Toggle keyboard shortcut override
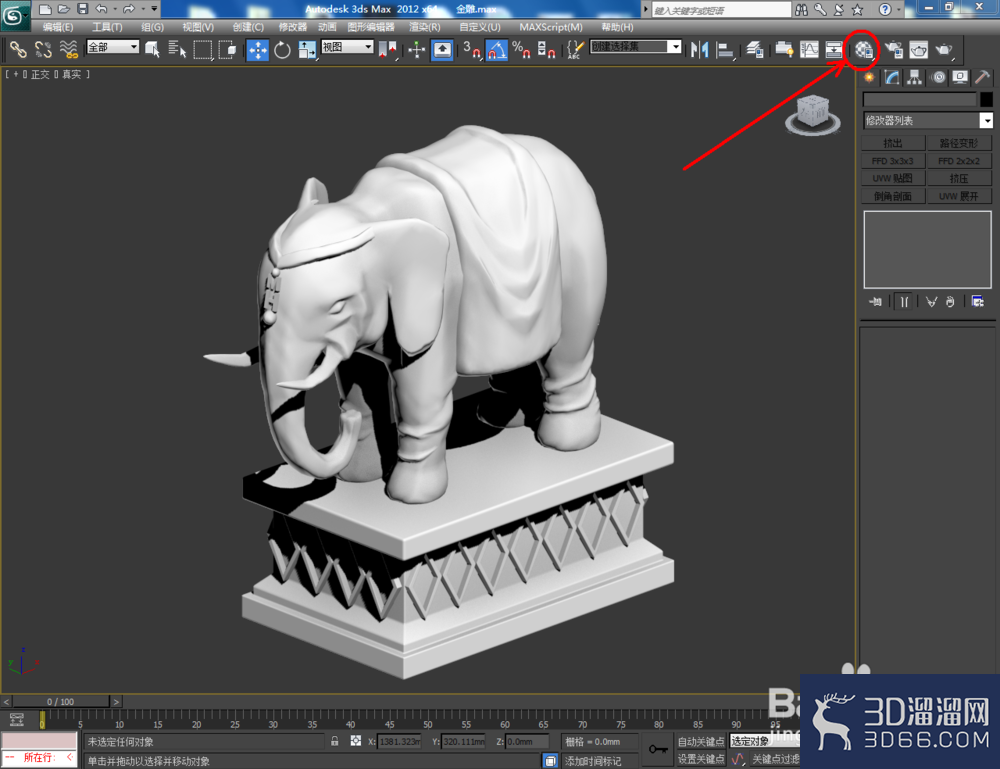Screen dimensions: 1000x769 coord(442,50)
